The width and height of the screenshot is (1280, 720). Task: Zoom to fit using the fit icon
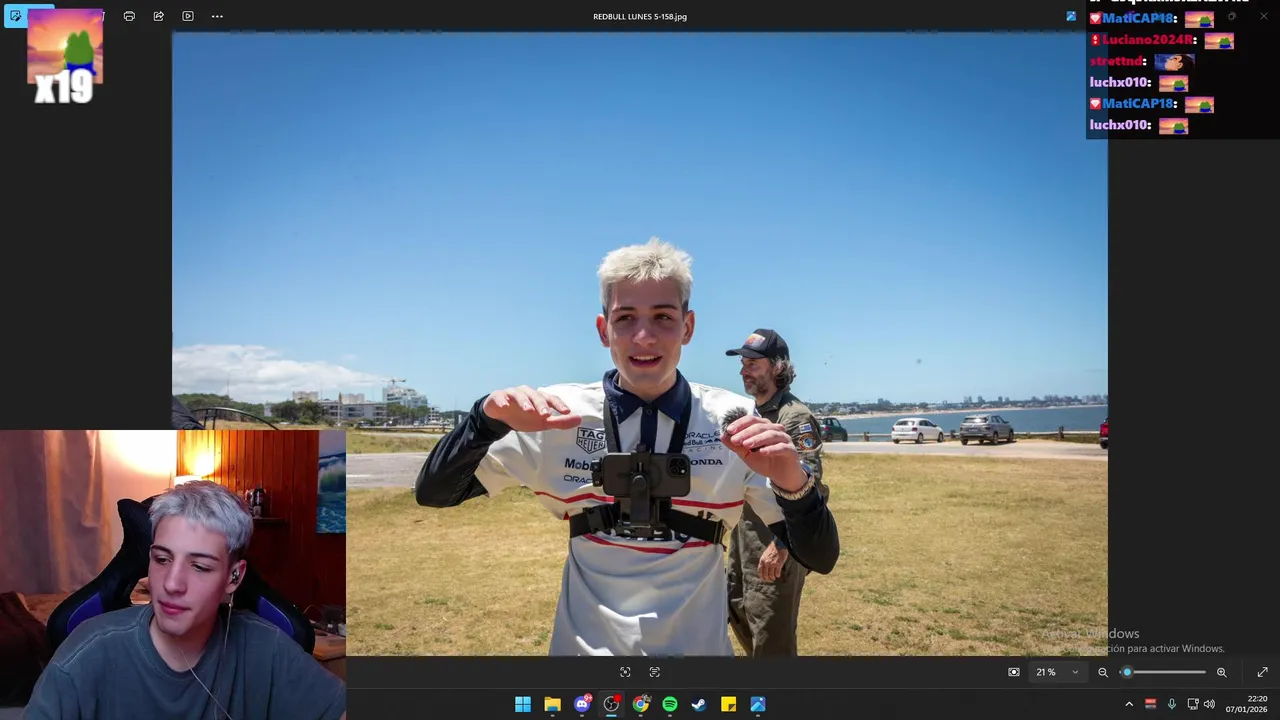1014,672
